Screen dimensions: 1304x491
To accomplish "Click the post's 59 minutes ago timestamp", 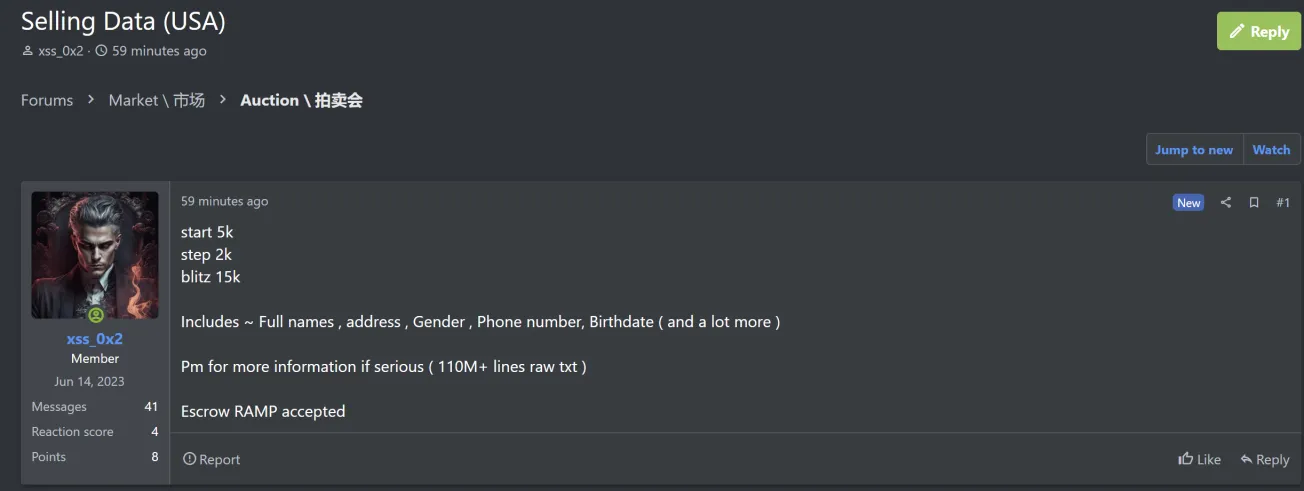I will tap(224, 201).
